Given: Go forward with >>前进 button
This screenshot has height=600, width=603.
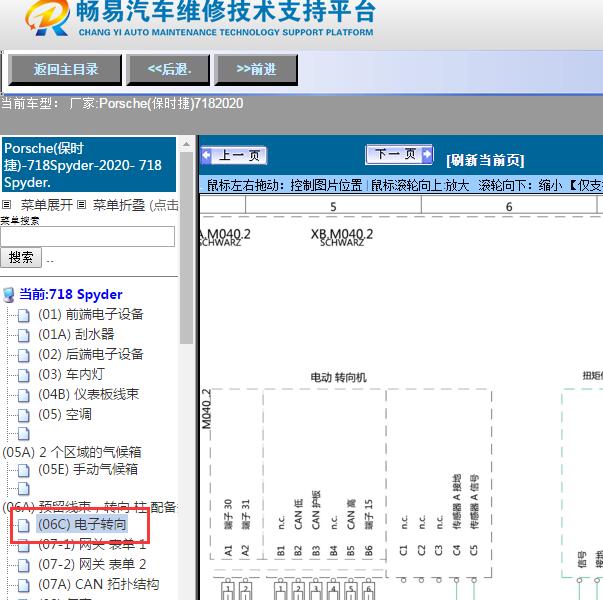Looking at the screenshot, I should 256,70.
